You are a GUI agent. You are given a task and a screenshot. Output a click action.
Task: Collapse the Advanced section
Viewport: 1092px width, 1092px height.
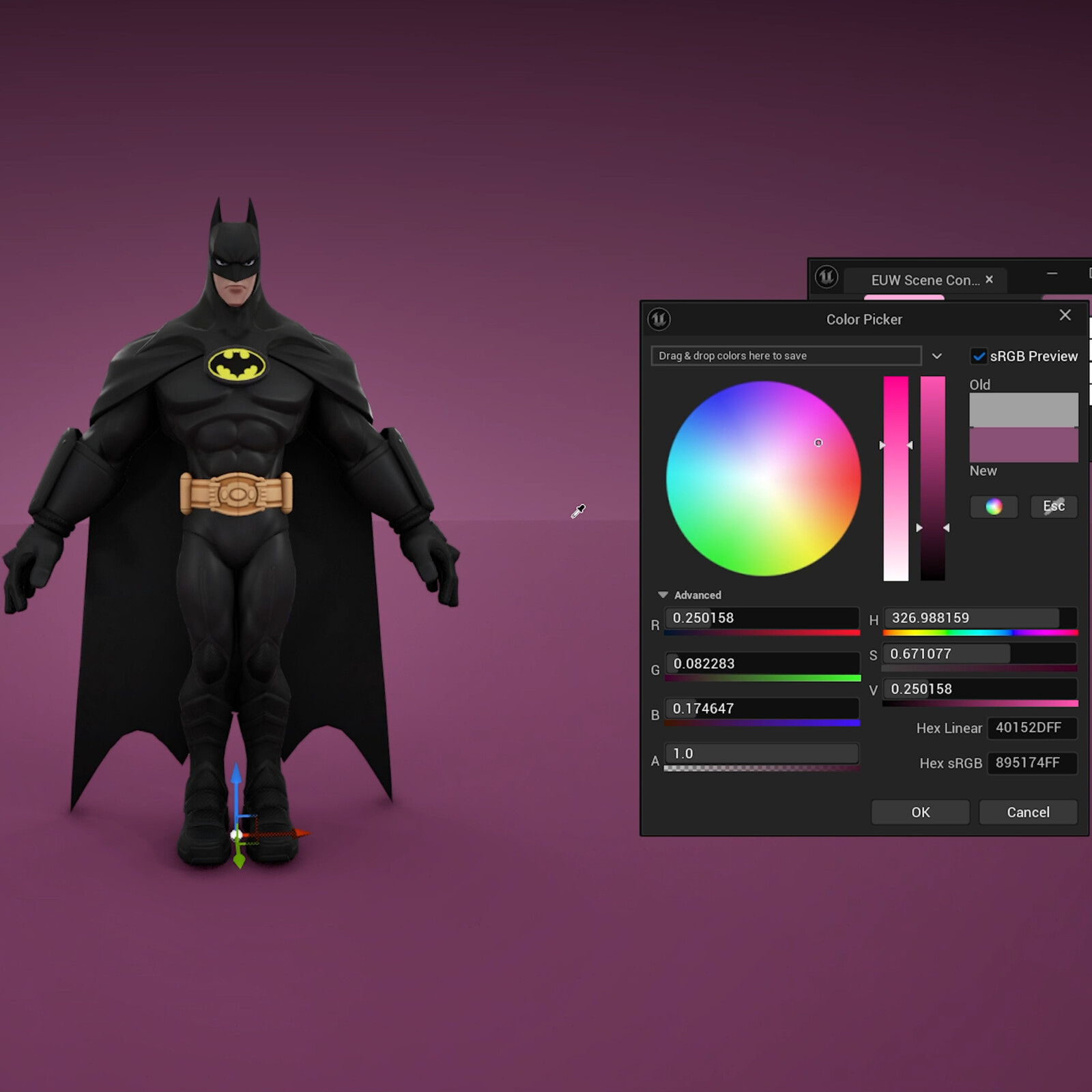[663, 595]
